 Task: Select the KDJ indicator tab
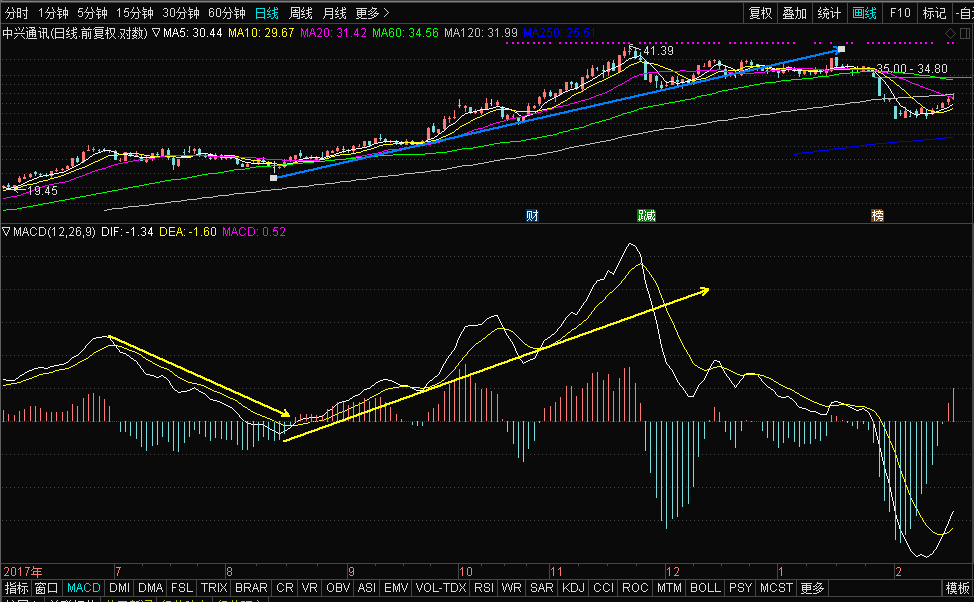coord(574,588)
